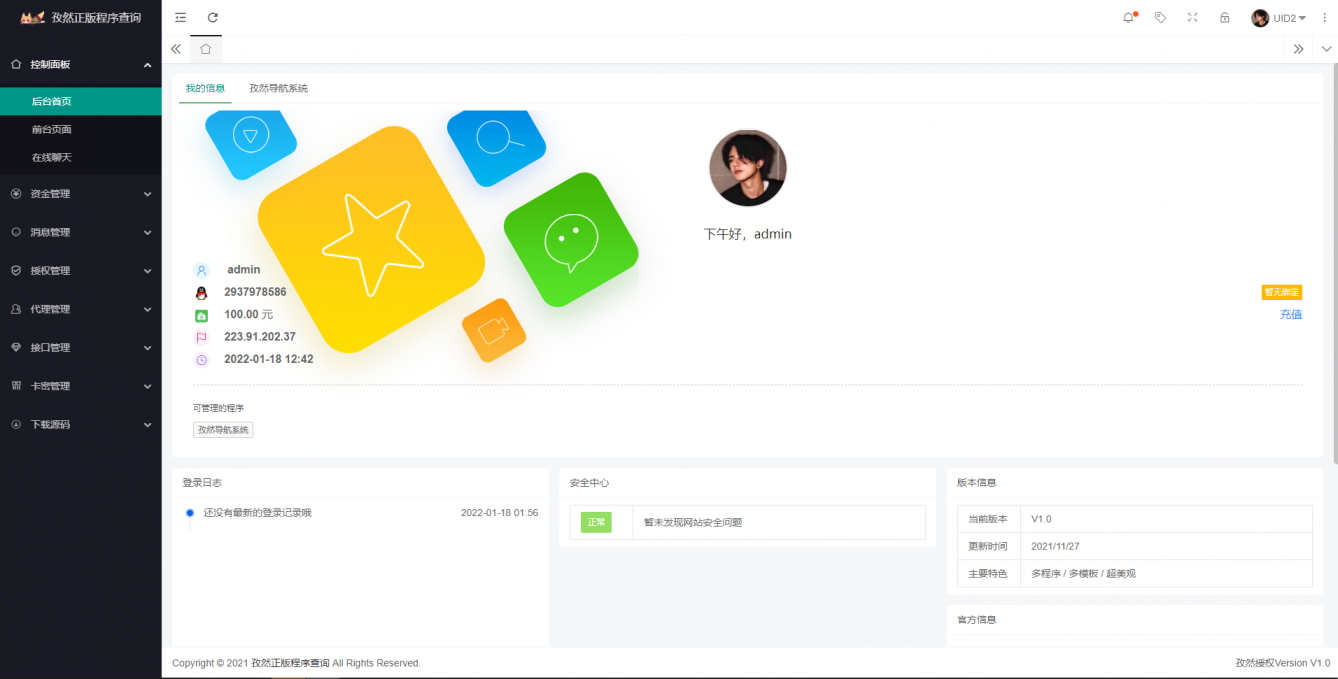Select the 我的信息 tab
Image resolution: width=1338 pixels, height=679 pixels.
point(204,88)
